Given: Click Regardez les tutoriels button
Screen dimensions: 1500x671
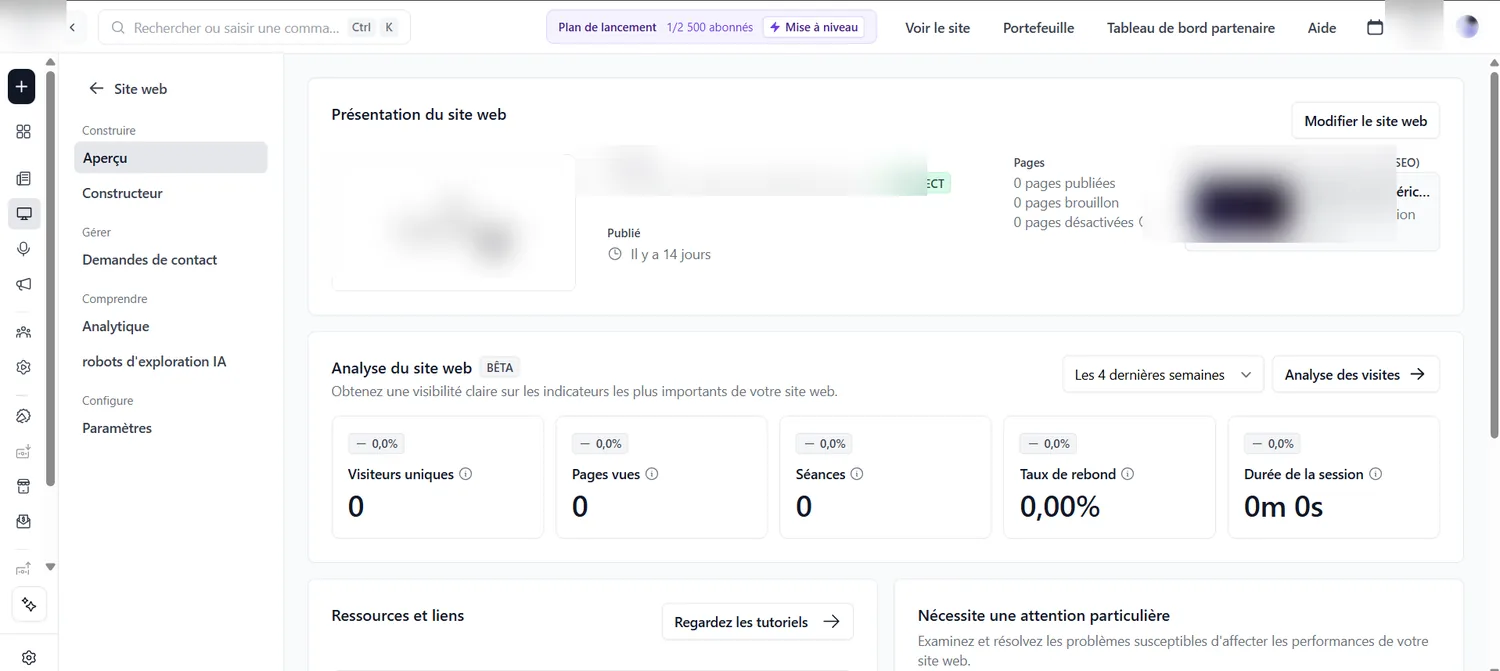Looking at the screenshot, I should click(757, 622).
